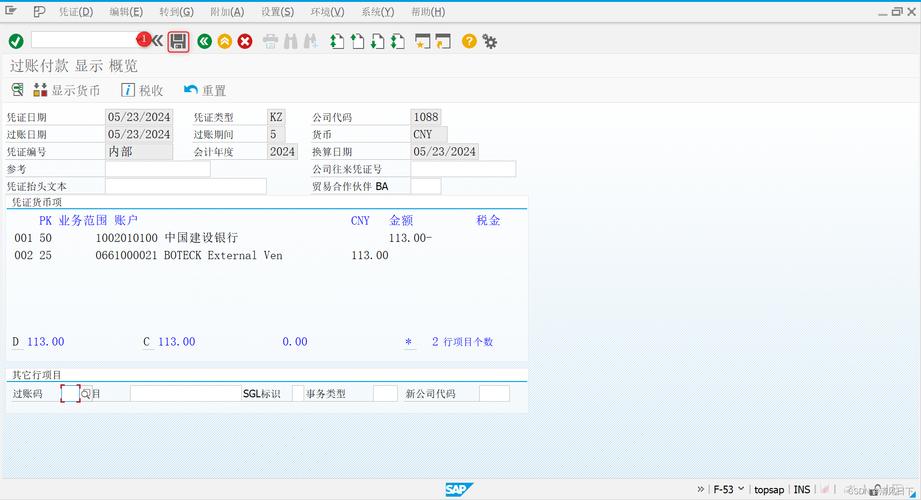The height and width of the screenshot is (500, 921).
Task: Click the 会计年度 value 2024
Action: pyautogui.click(x=282, y=152)
